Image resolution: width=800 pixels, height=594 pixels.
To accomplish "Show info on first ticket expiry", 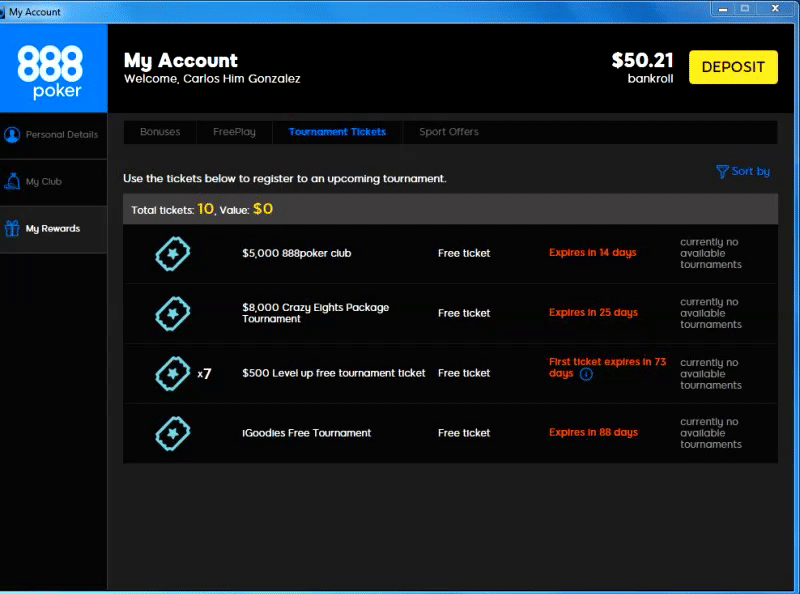I will tap(586, 374).
